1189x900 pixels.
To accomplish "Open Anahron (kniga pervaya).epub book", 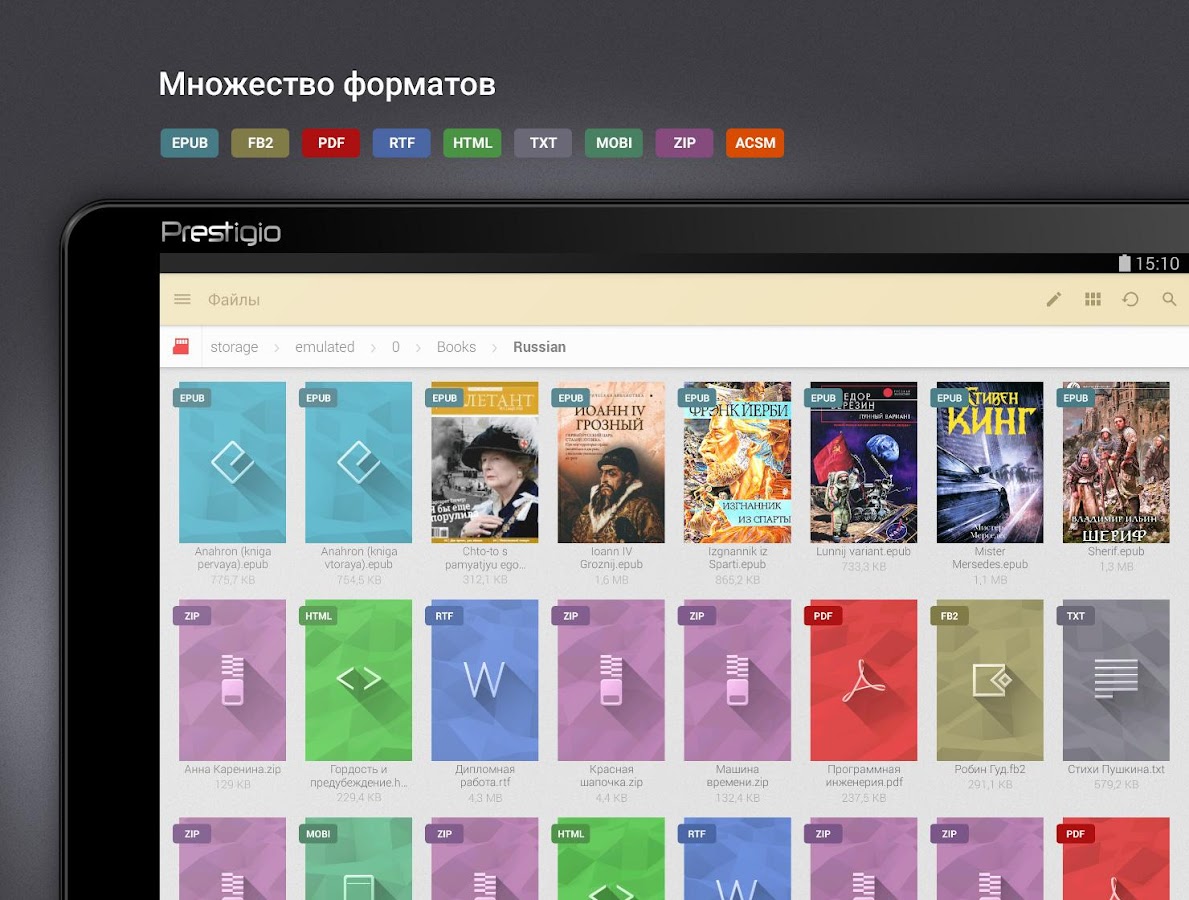I will pyautogui.click(x=232, y=462).
